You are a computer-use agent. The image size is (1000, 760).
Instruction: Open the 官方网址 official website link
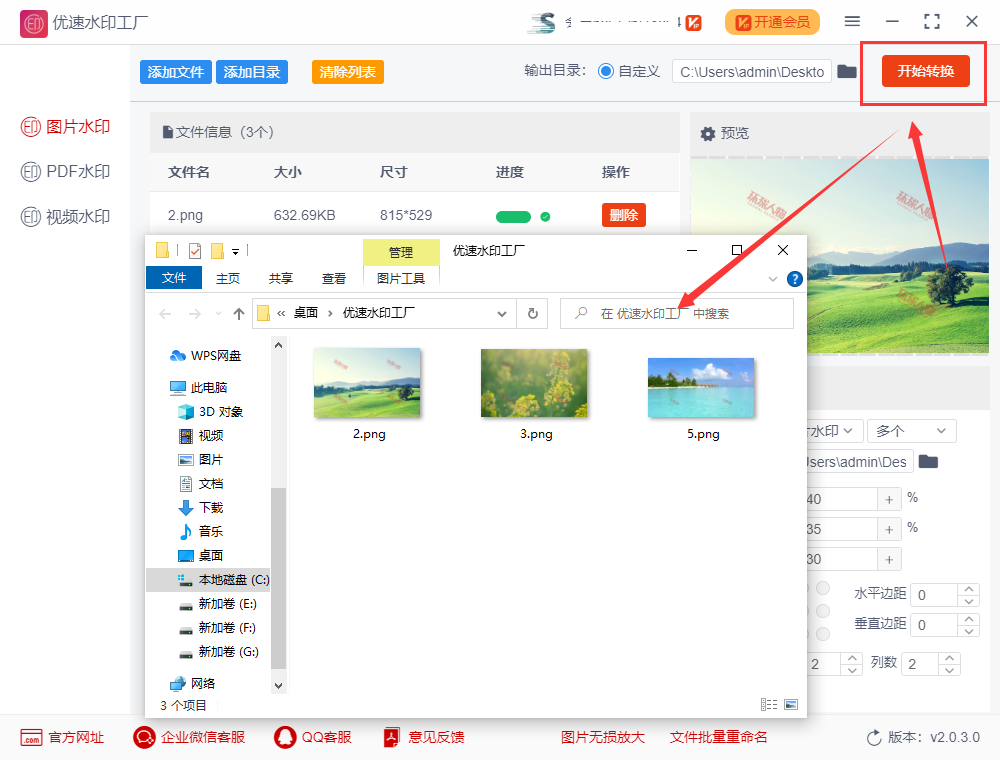click(62, 738)
